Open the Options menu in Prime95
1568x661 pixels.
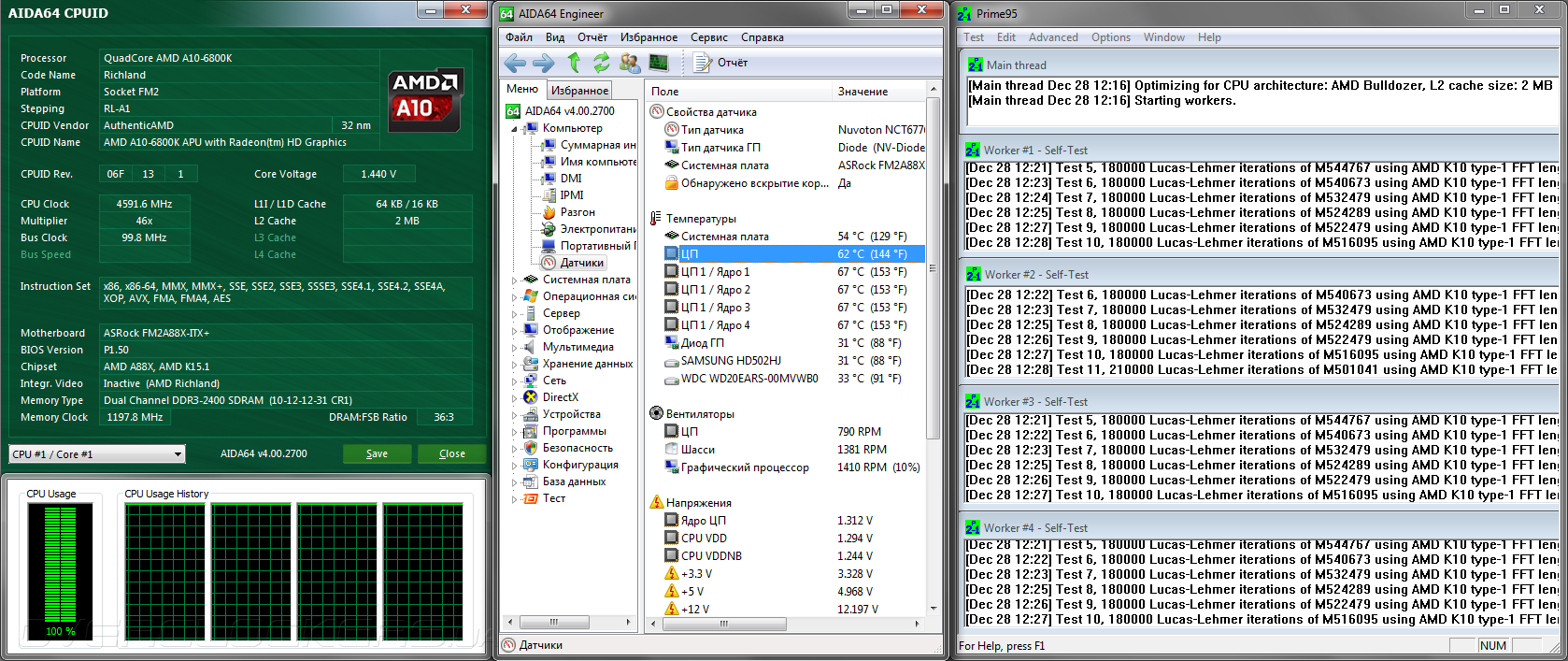1111,37
